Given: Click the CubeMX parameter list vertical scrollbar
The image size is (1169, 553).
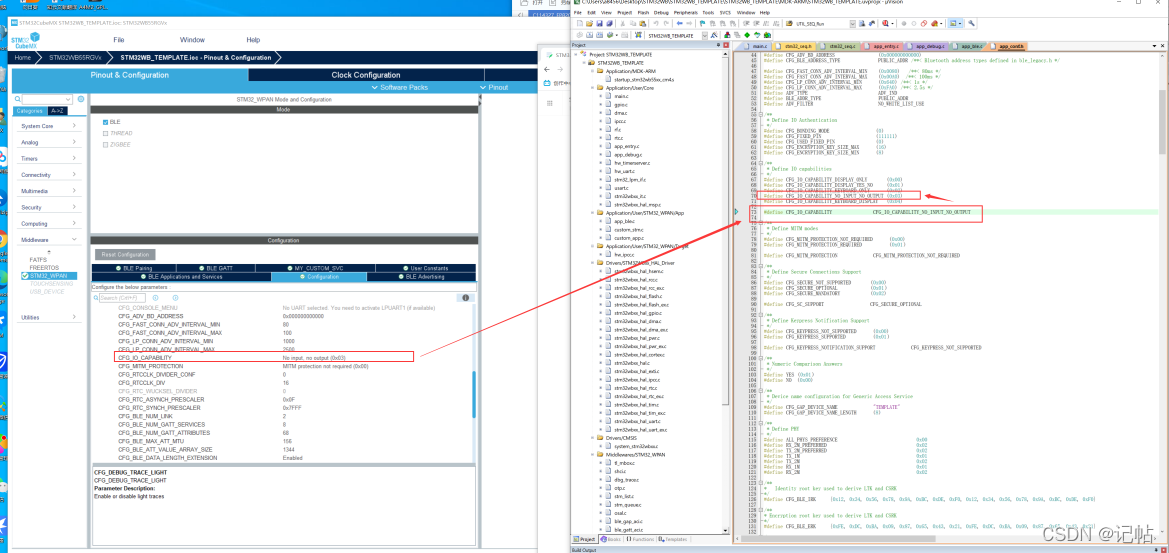Looking at the screenshot, I should coord(473,392).
